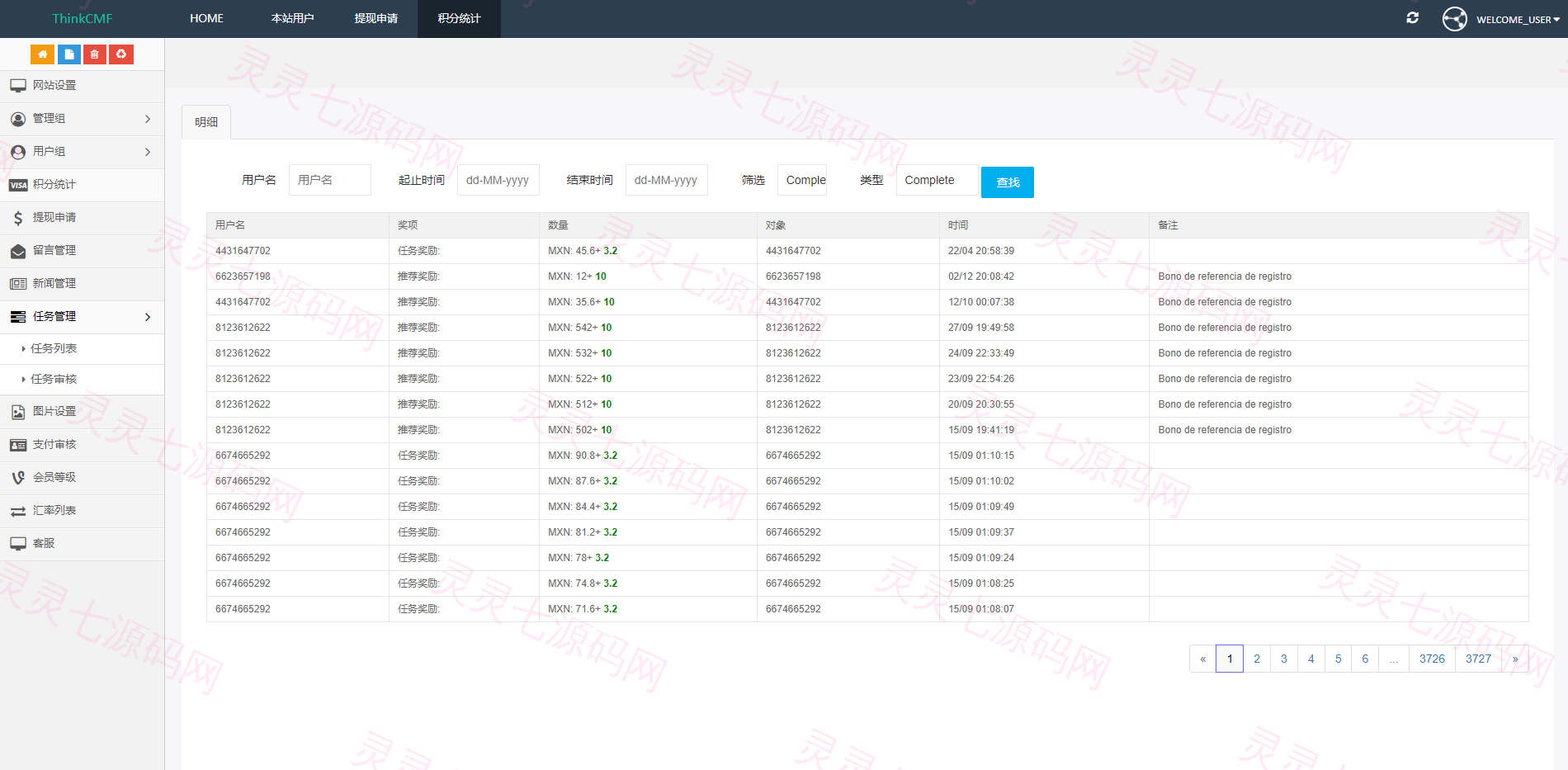This screenshot has width=1568, height=770.
Task: Click the blue document icon button
Action: (69, 54)
